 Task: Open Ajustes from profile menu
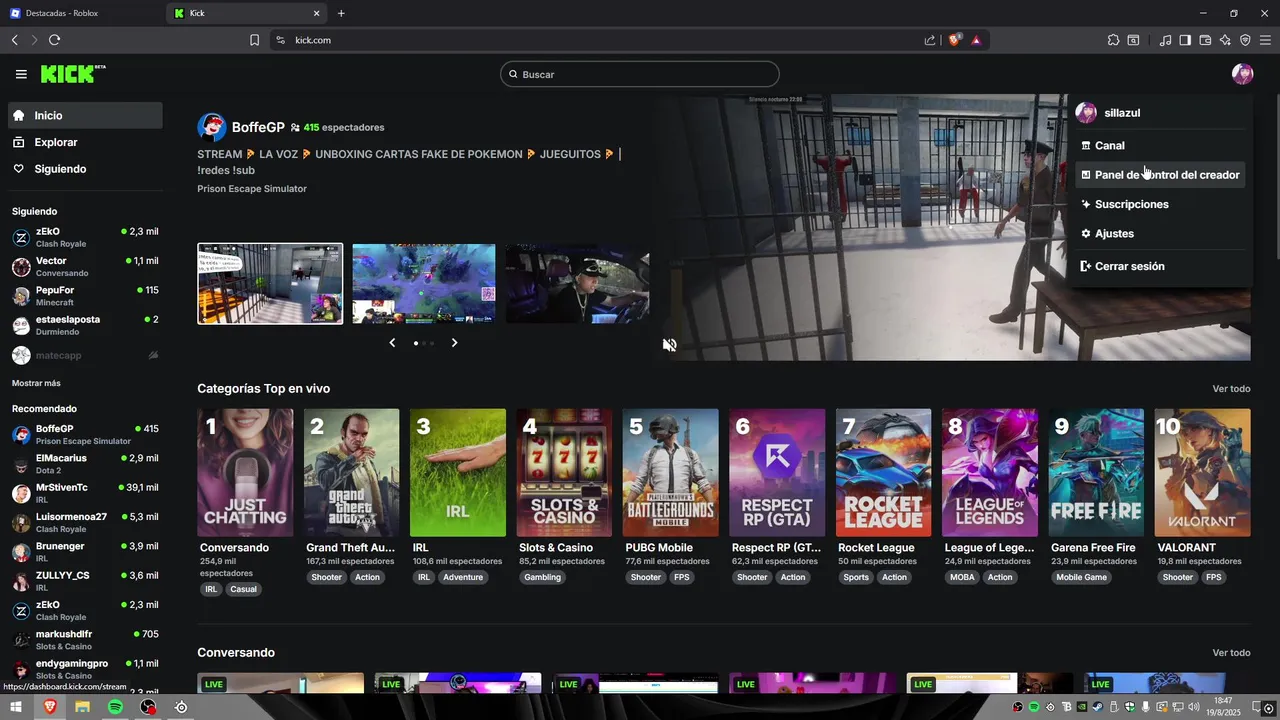(x=1161, y=233)
